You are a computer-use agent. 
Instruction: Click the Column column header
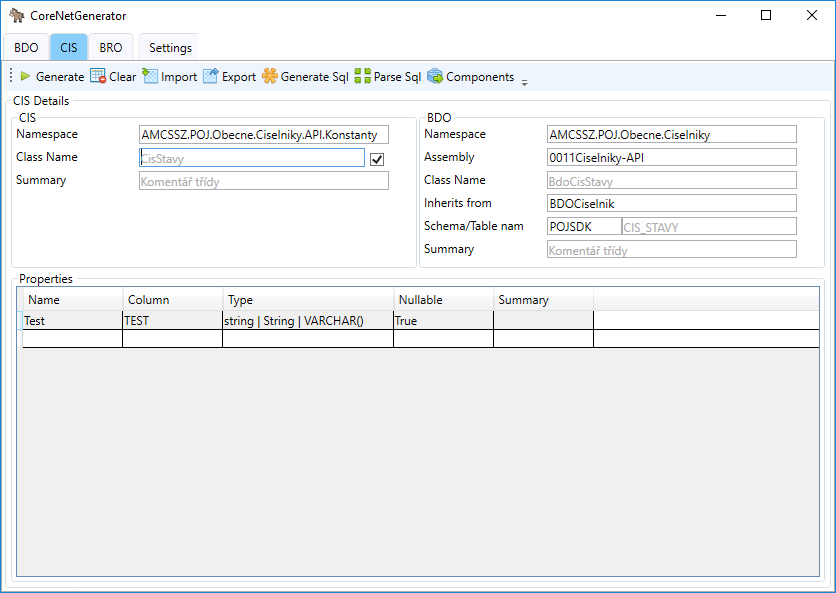[x=173, y=300]
